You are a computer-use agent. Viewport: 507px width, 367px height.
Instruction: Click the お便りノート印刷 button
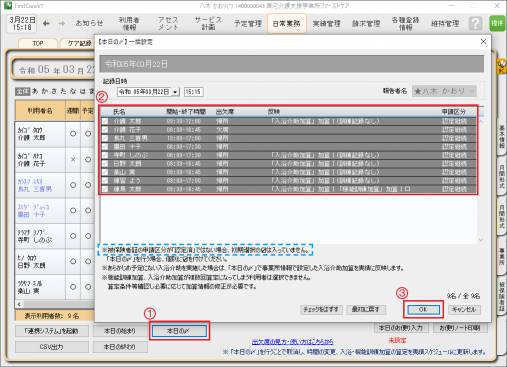[x=460, y=328]
